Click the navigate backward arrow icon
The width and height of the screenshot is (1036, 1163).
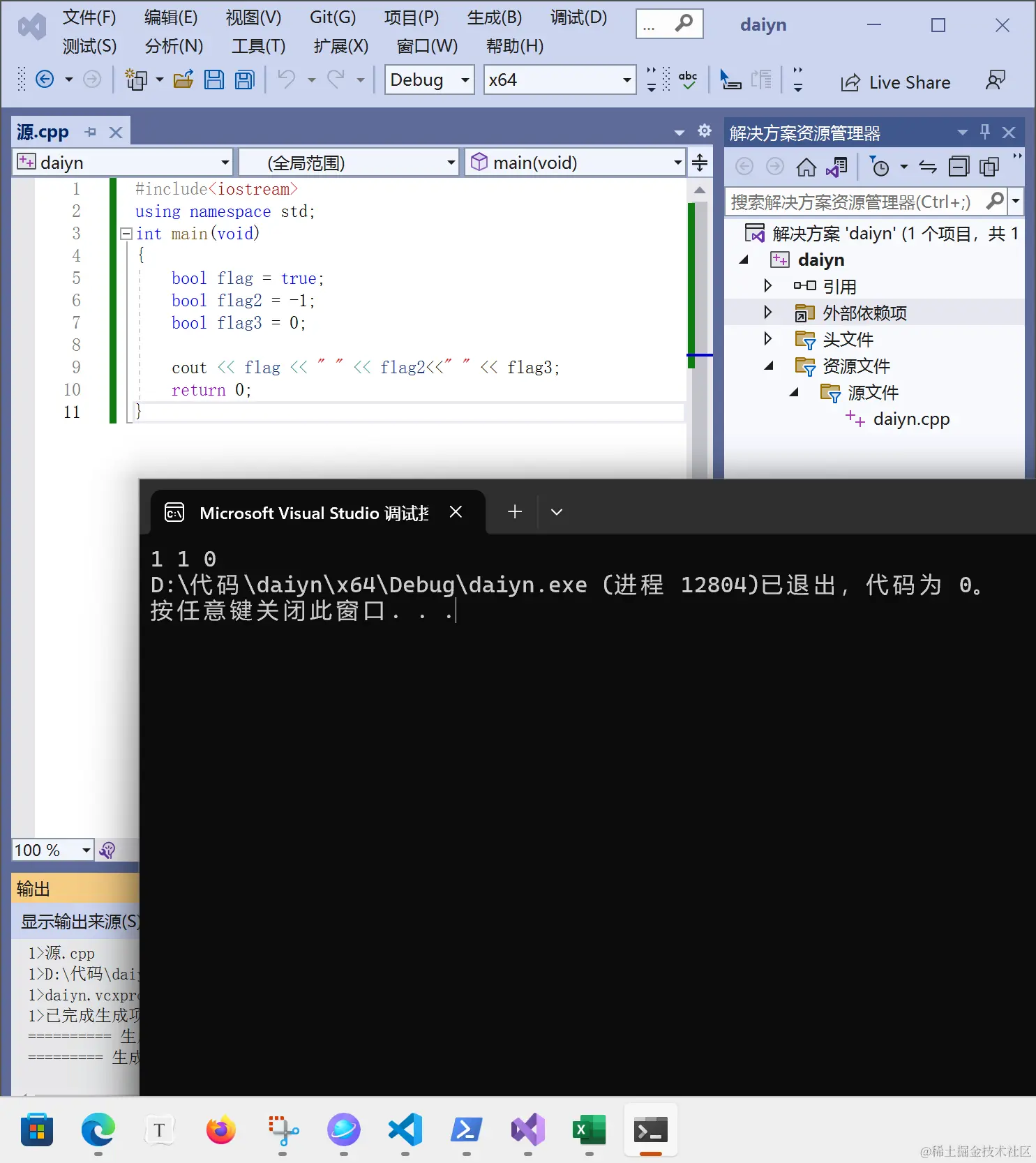tap(45, 80)
